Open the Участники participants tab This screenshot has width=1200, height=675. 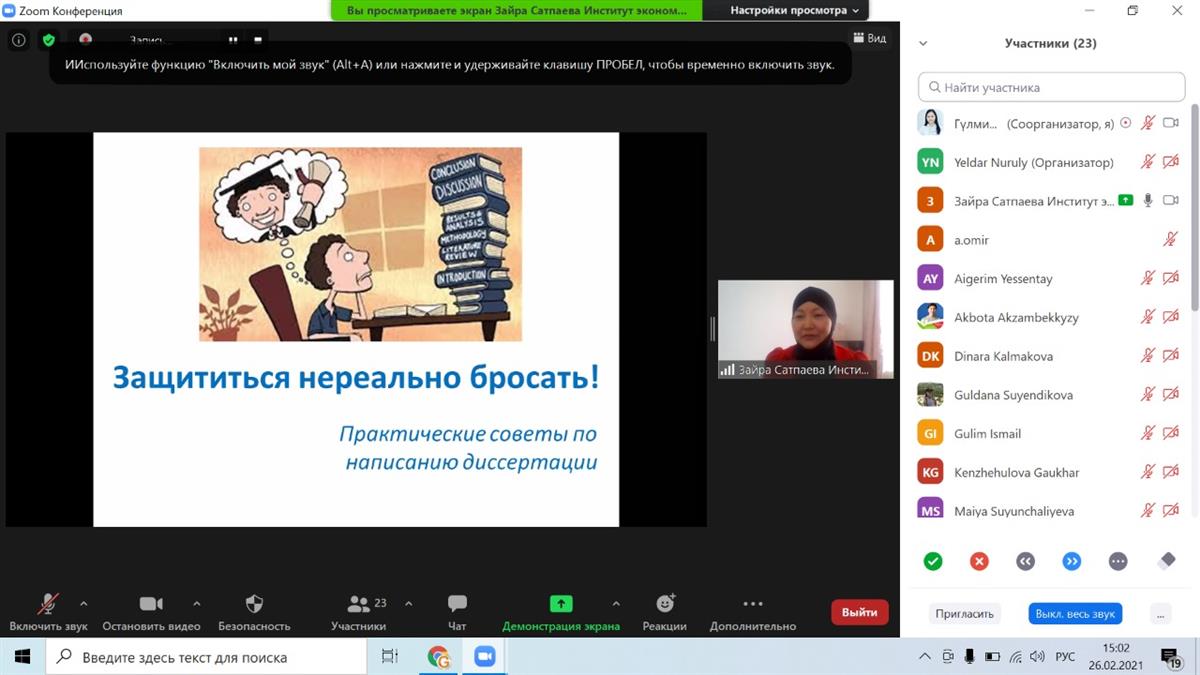(x=358, y=604)
